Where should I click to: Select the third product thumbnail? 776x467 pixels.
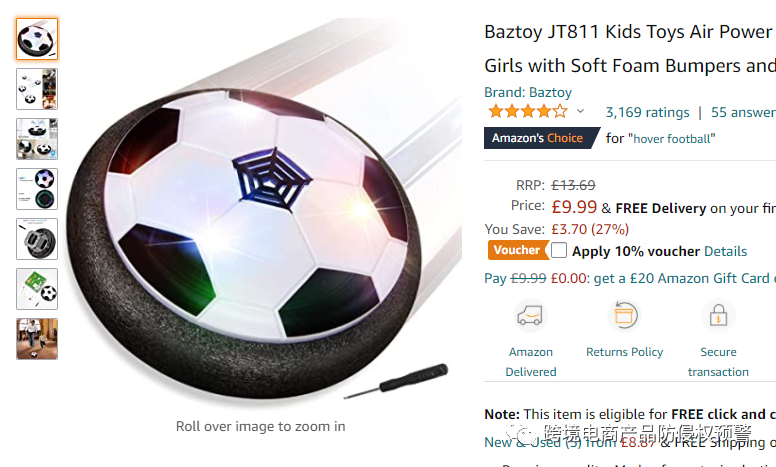pos(37,139)
